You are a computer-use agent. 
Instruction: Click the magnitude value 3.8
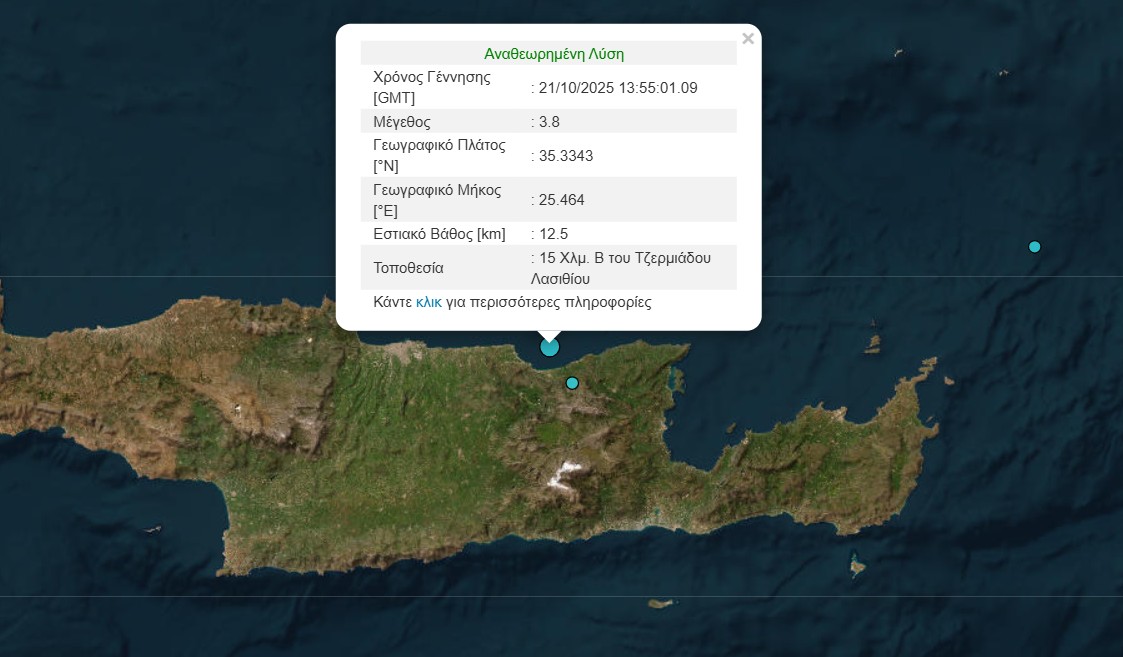551,122
